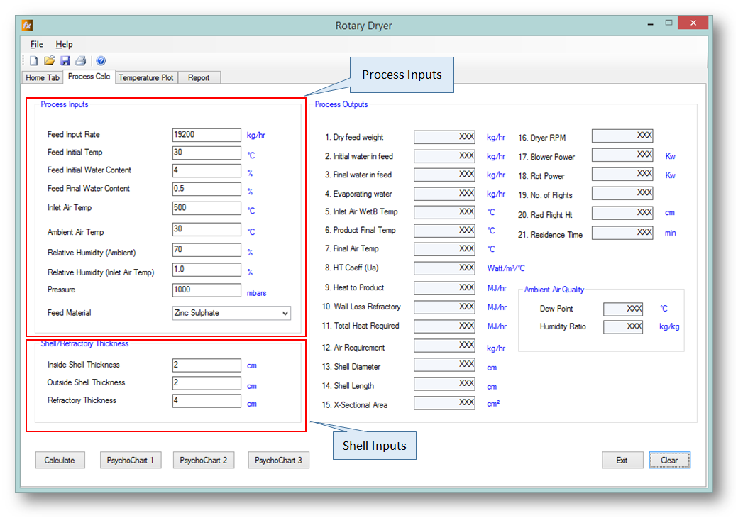Click the Heat to Product output box

(x=445, y=287)
